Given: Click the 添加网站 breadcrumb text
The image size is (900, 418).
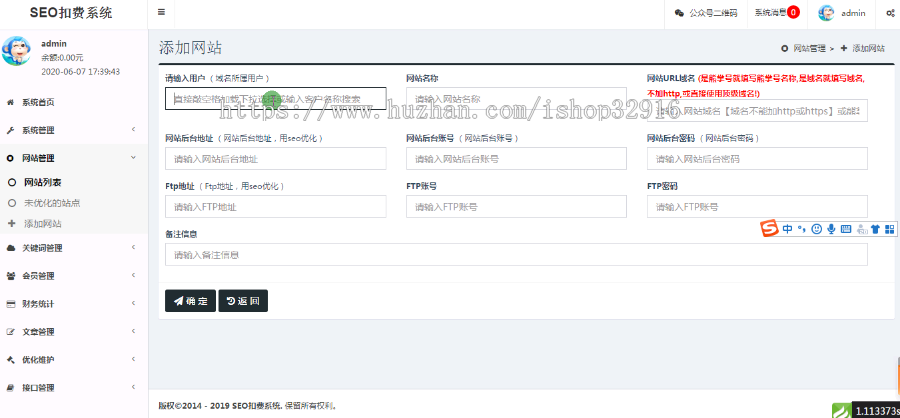Looking at the screenshot, I should (x=868, y=49).
